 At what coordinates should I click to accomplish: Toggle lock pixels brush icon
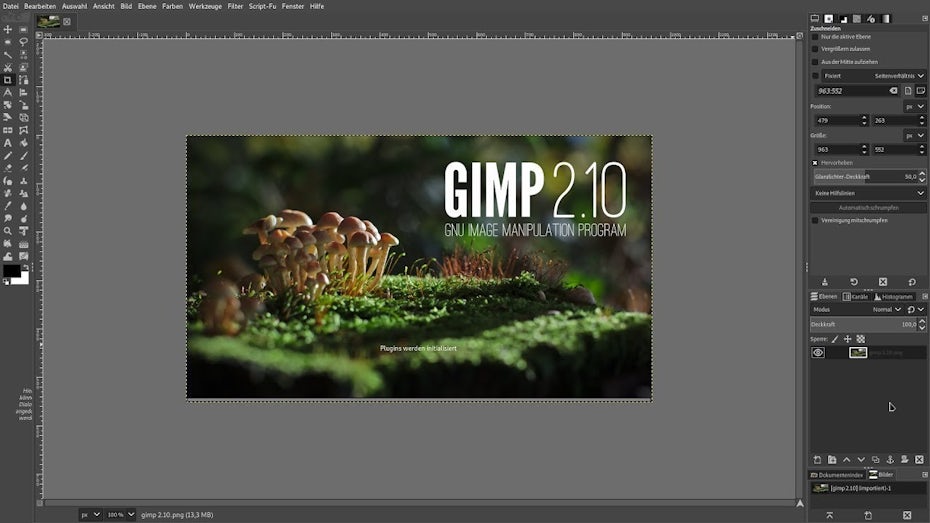pos(835,339)
